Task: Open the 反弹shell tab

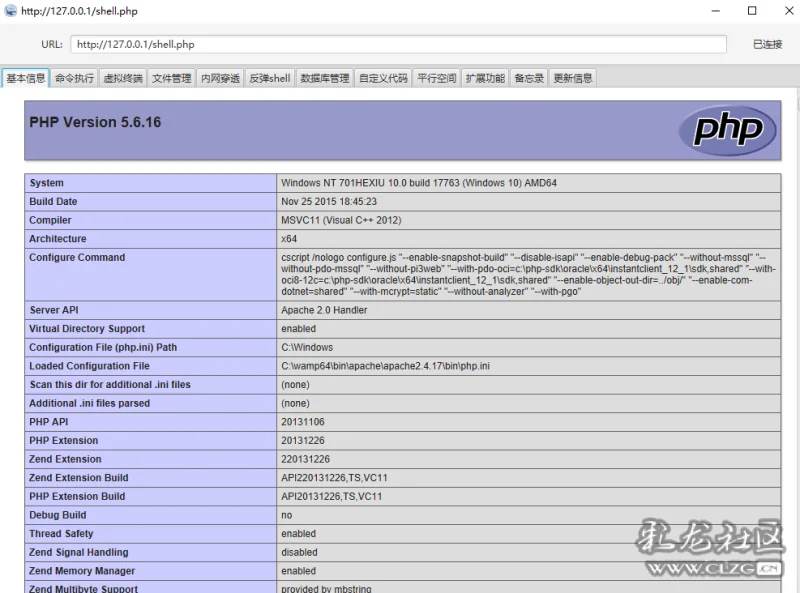Action: [x=269, y=78]
